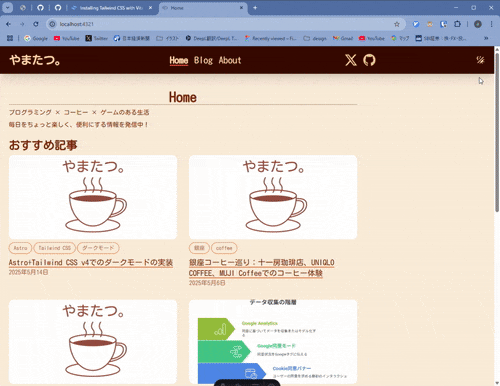
Task: Click the おすすめ記事 heading
Action: [x=43, y=145]
